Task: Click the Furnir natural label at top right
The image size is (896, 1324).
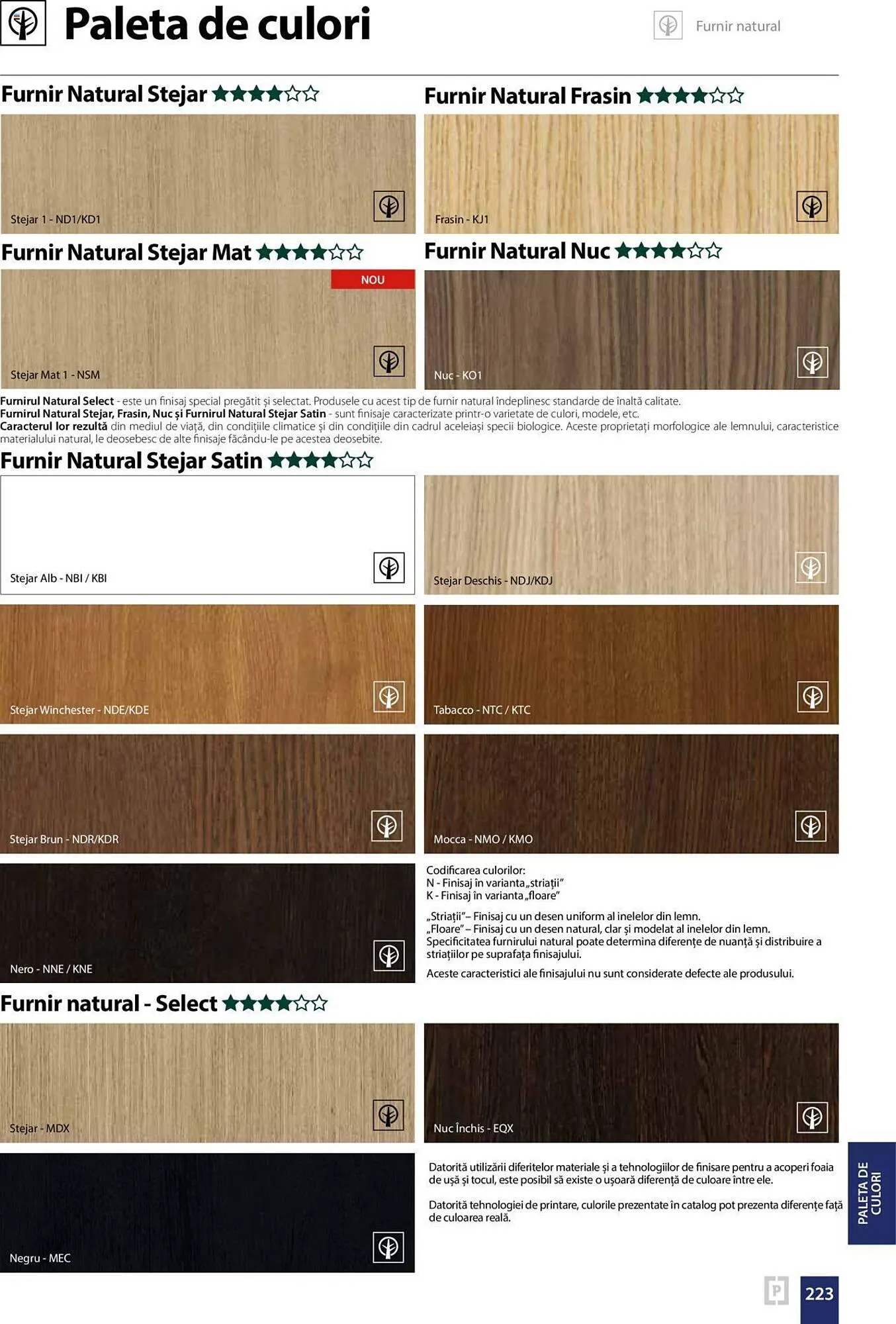Action: (x=738, y=26)
